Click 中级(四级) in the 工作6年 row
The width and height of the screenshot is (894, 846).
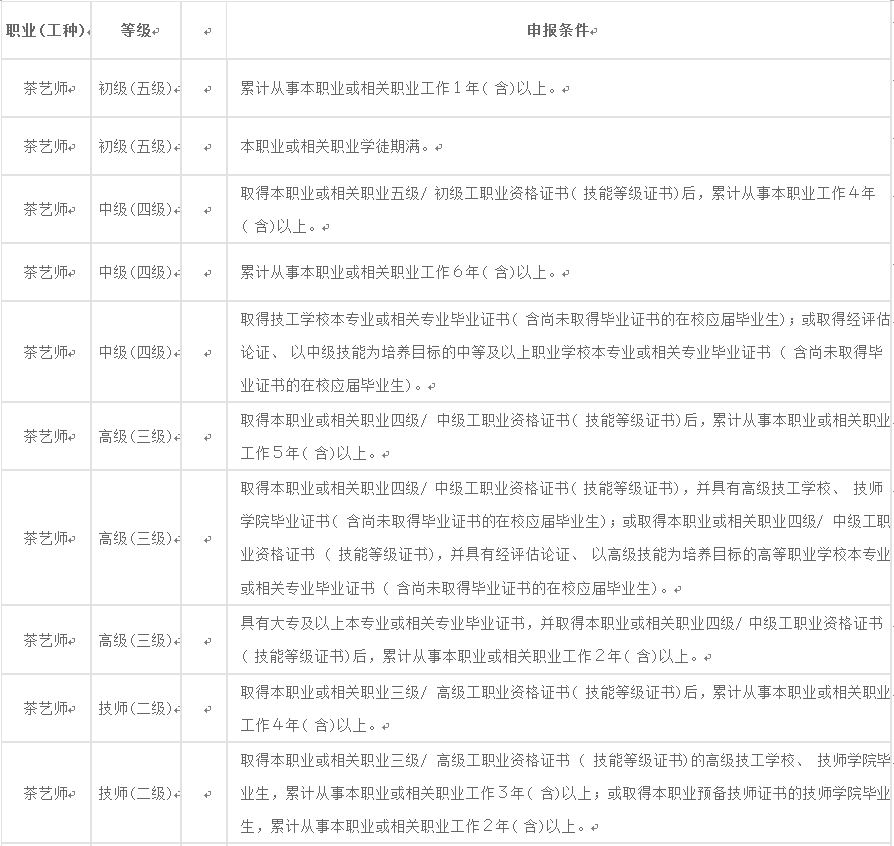tap(136, 272)
